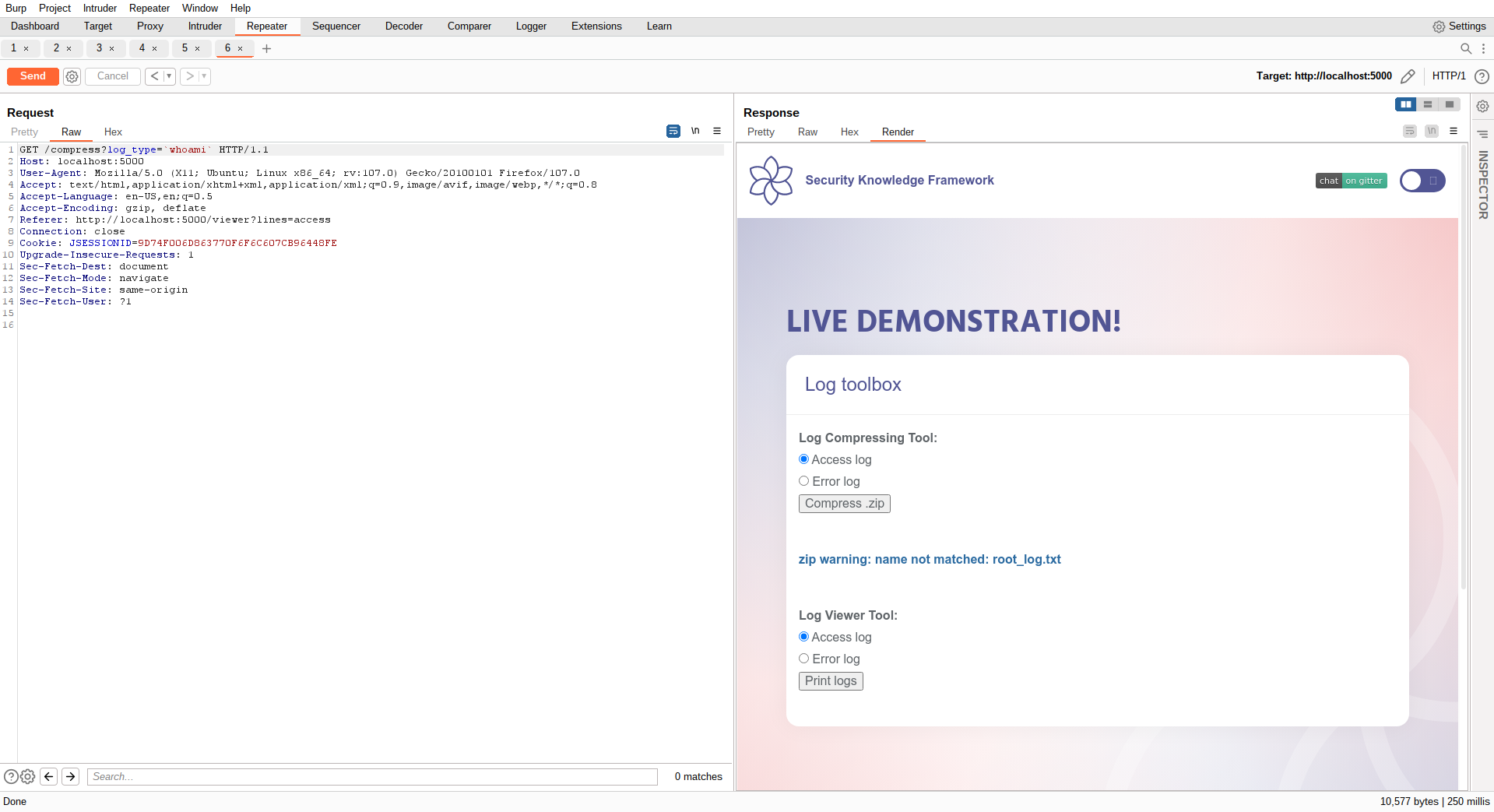Switch to the Proxy tool tab
This screenshot has height=812, width=1494.
tap(150, 26)
